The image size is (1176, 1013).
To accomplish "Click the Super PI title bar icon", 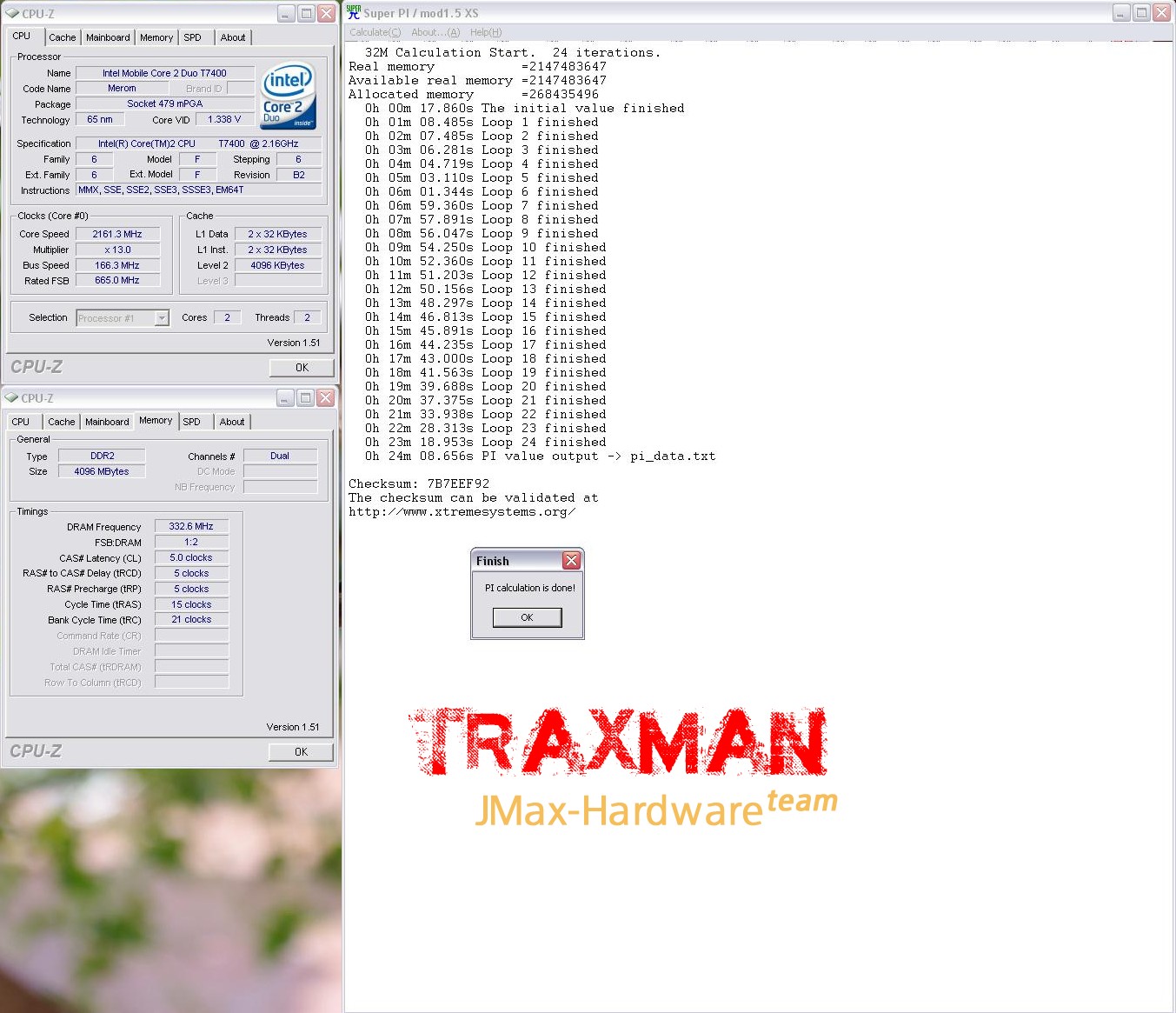I will [353, 12].
